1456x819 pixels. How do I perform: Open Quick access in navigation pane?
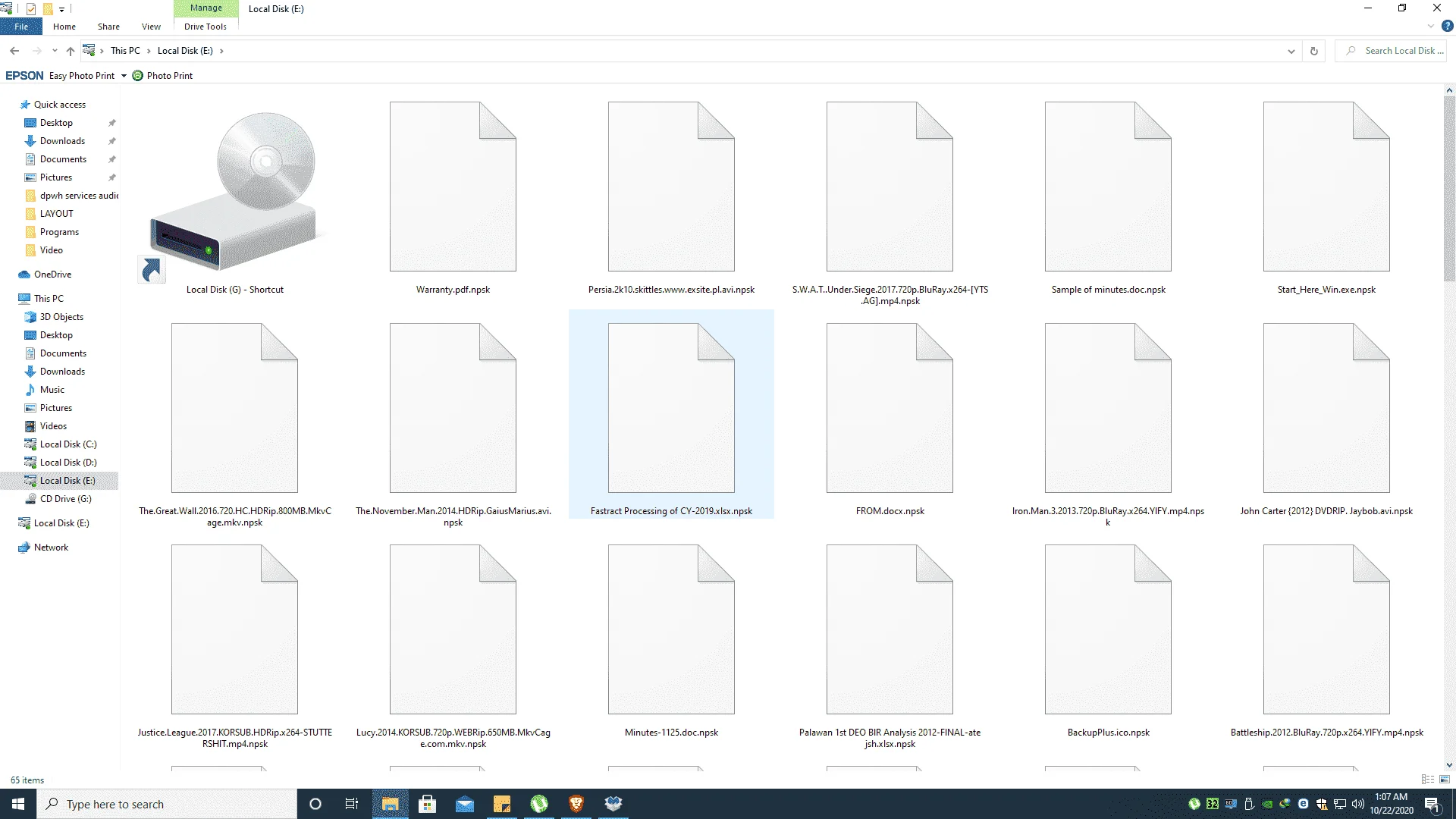(60, 105)
